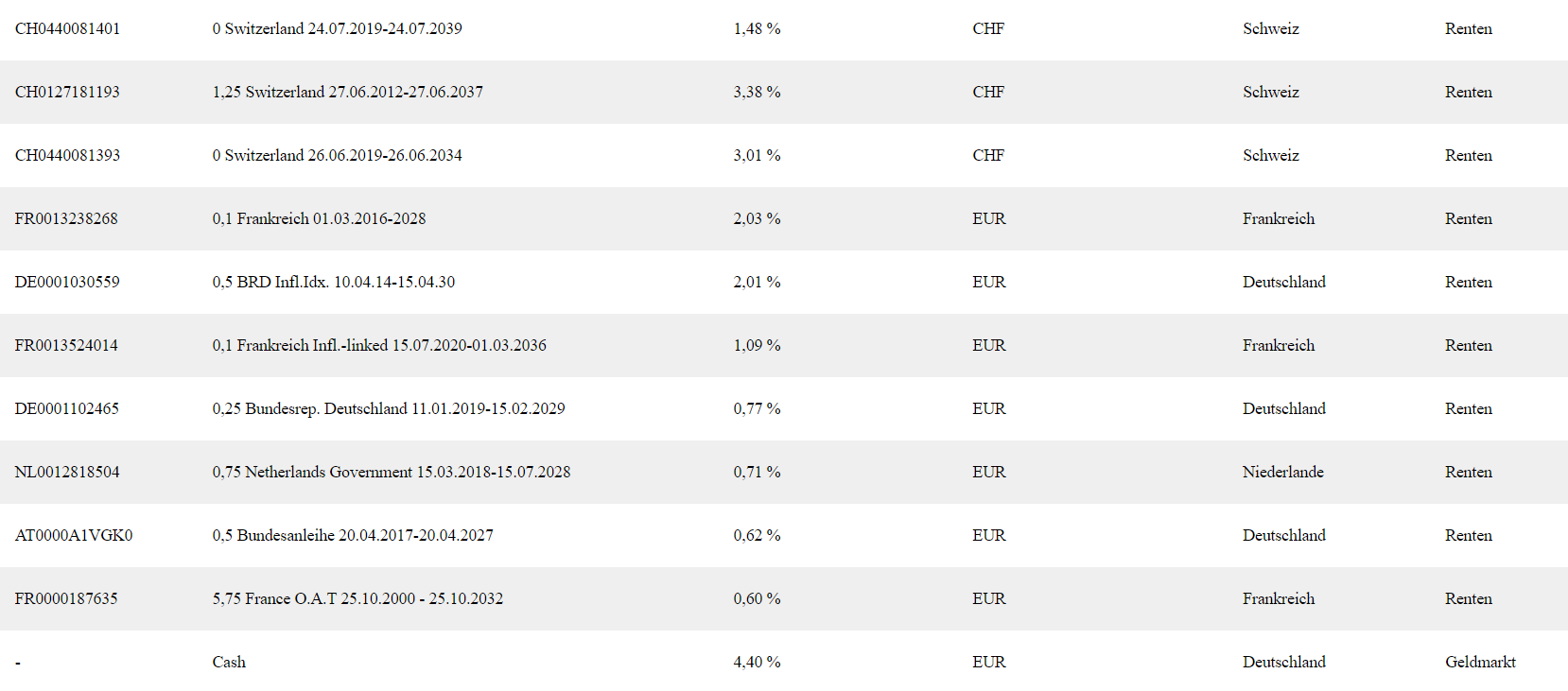Select the 5,75 France O.A.T bond name
The image size is (1568, 691).
tap(357, 599)
